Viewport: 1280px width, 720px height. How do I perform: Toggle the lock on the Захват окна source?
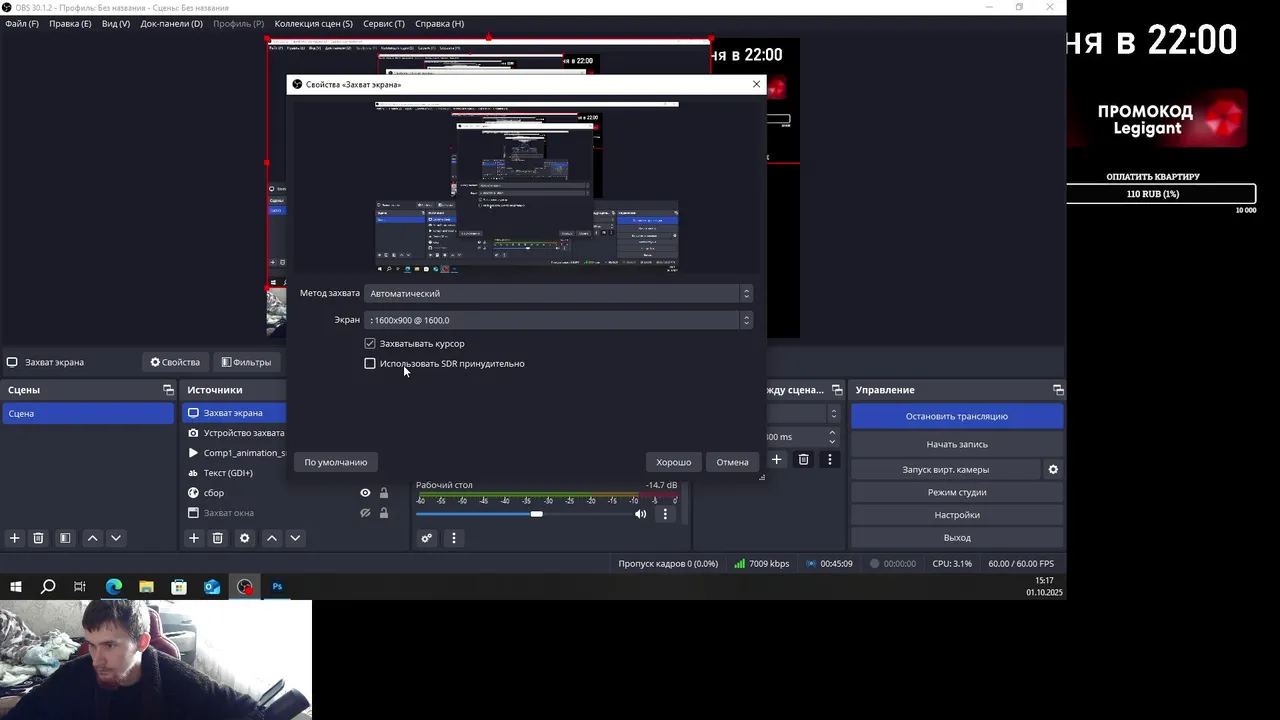click(x=383, y=513)
